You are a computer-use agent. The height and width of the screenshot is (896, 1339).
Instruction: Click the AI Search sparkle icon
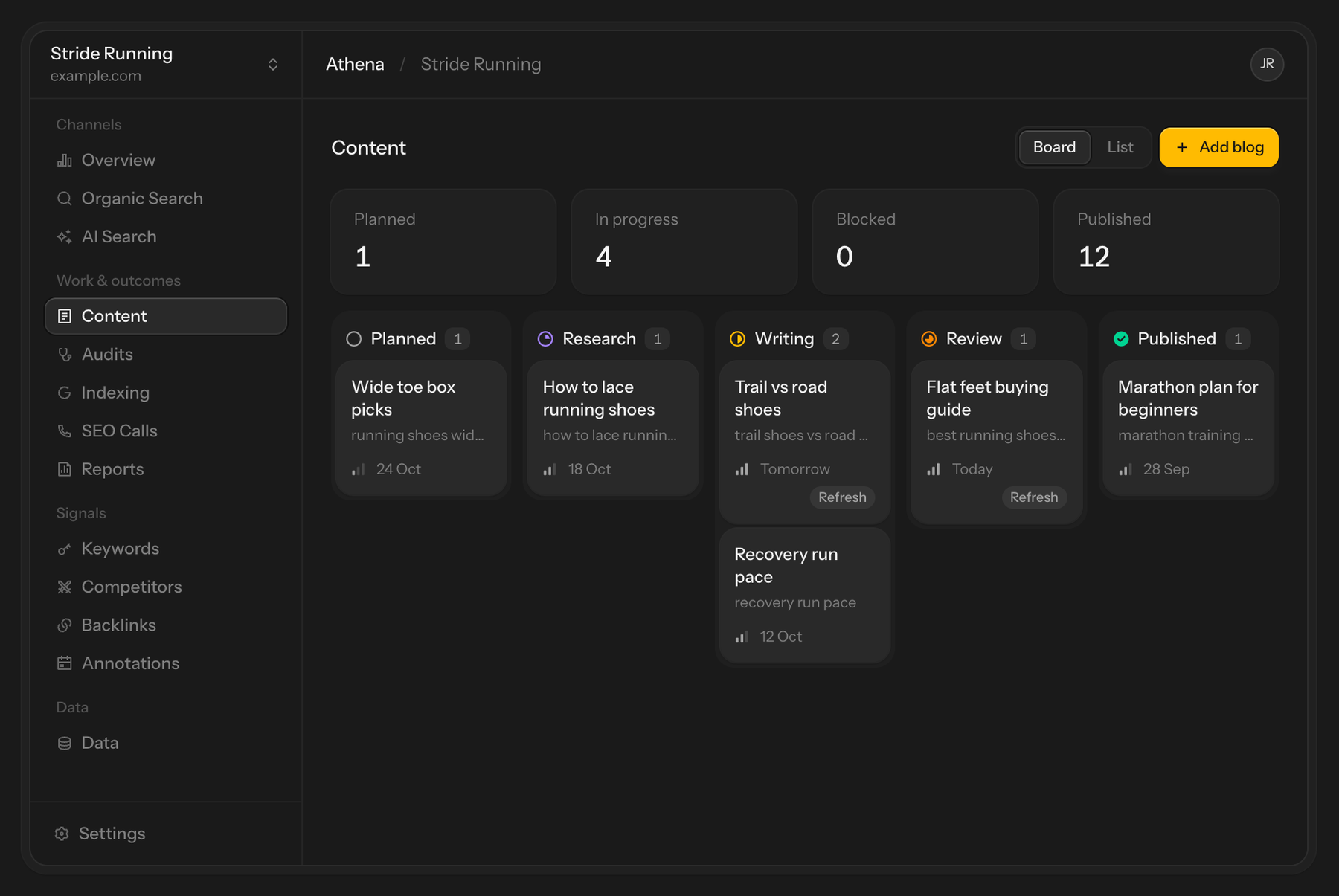click(x=65, y=236)
